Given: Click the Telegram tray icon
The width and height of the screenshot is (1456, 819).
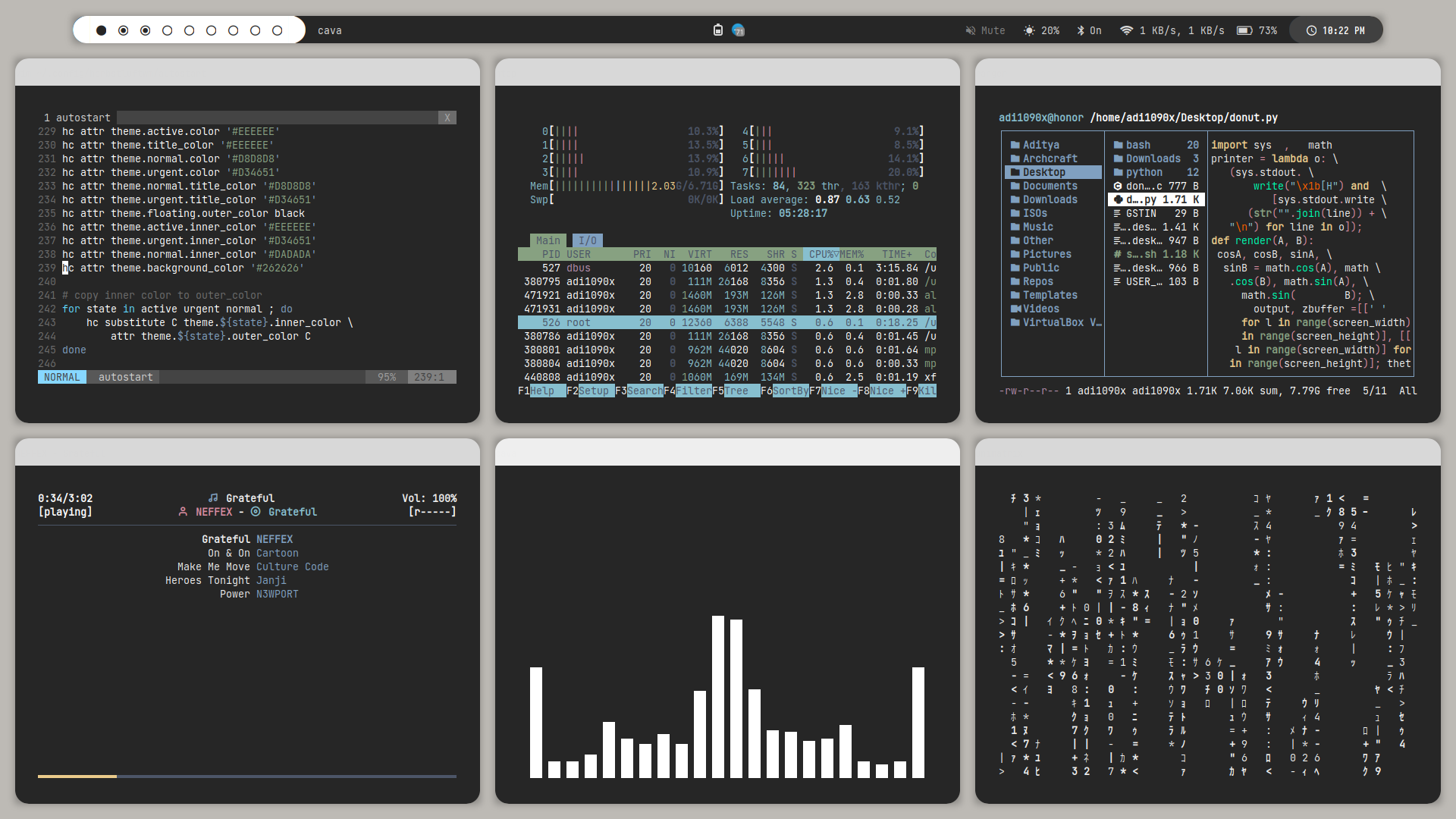Looking at the screenshot, I should (738, 30).
